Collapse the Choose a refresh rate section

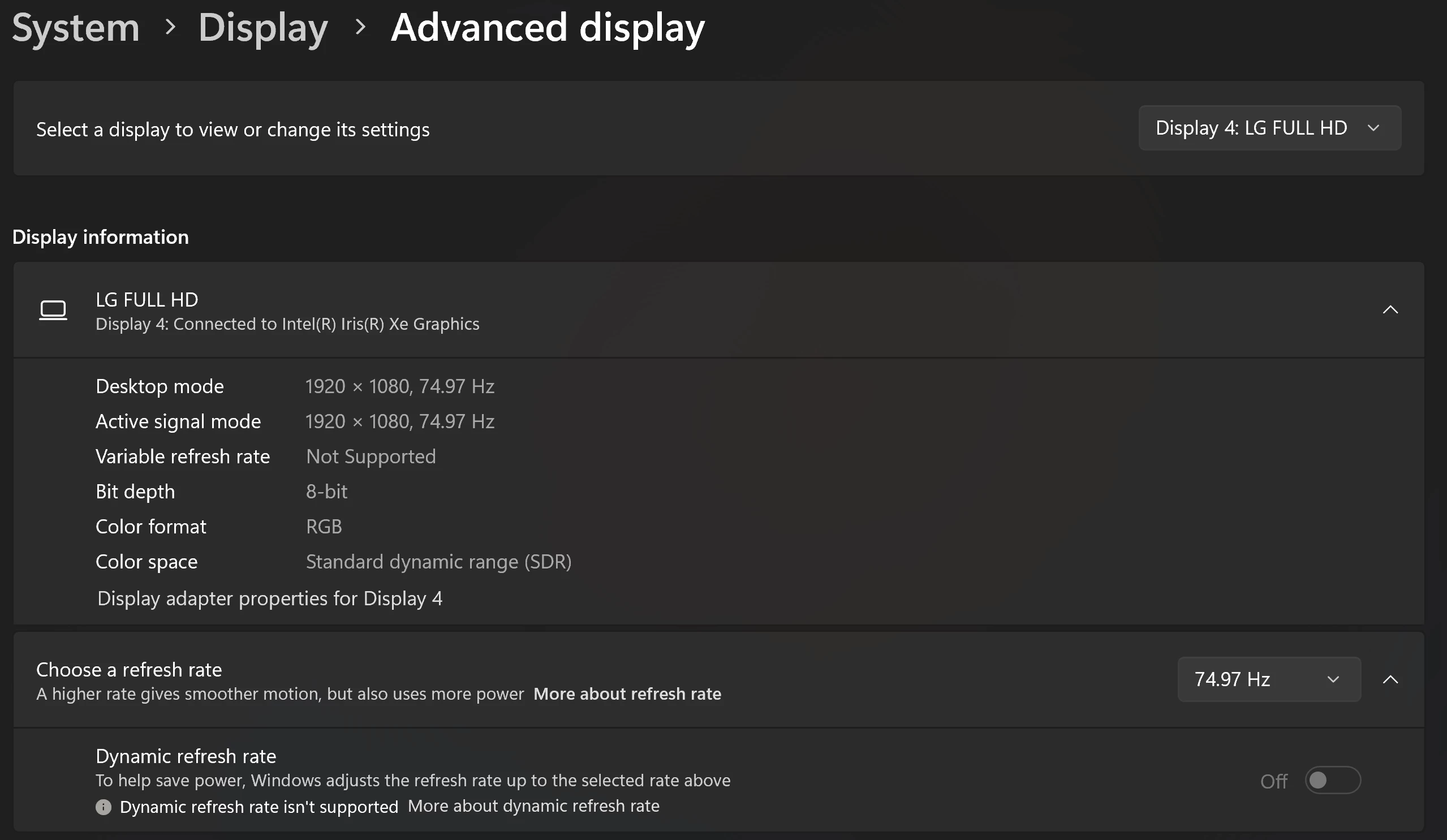point(1389,680)
